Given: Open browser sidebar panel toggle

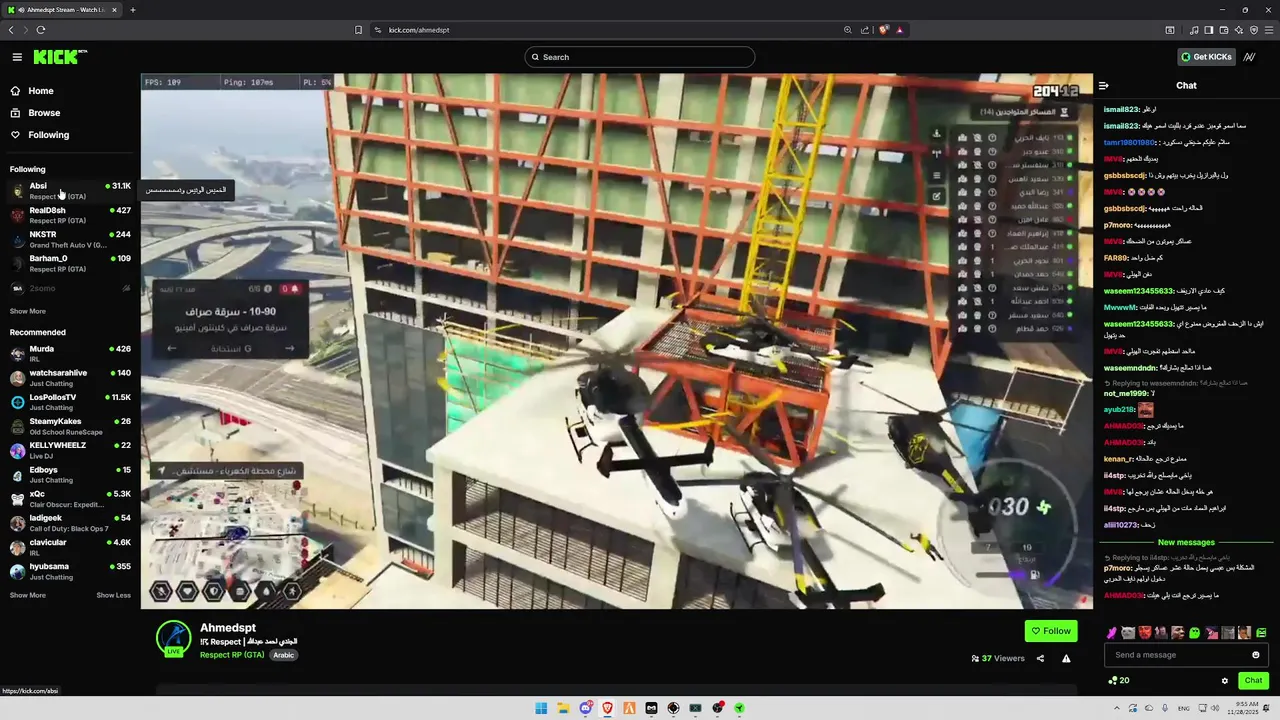Looking at the screenshot, I should [x=1209, y=30].
